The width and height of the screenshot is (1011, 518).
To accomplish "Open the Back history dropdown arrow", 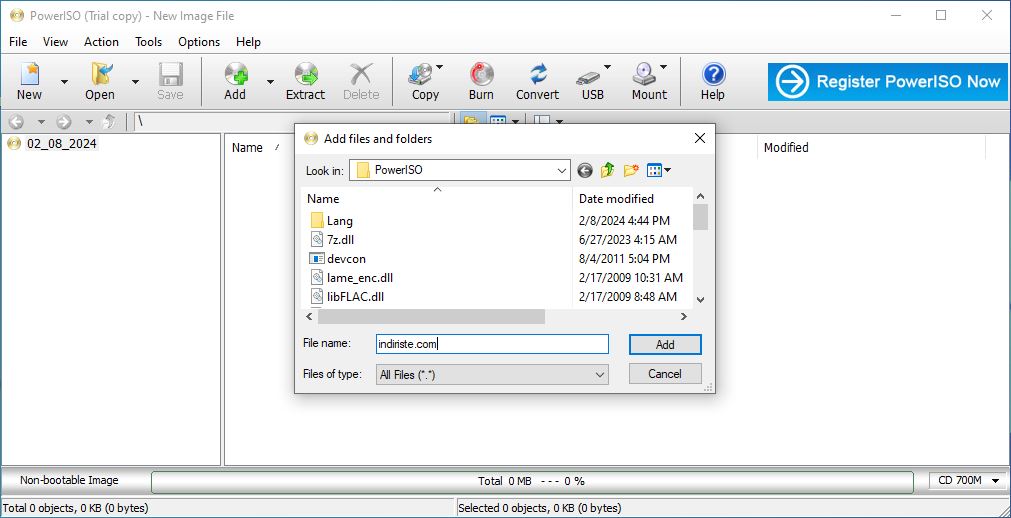I will click(x=41, y=122).
